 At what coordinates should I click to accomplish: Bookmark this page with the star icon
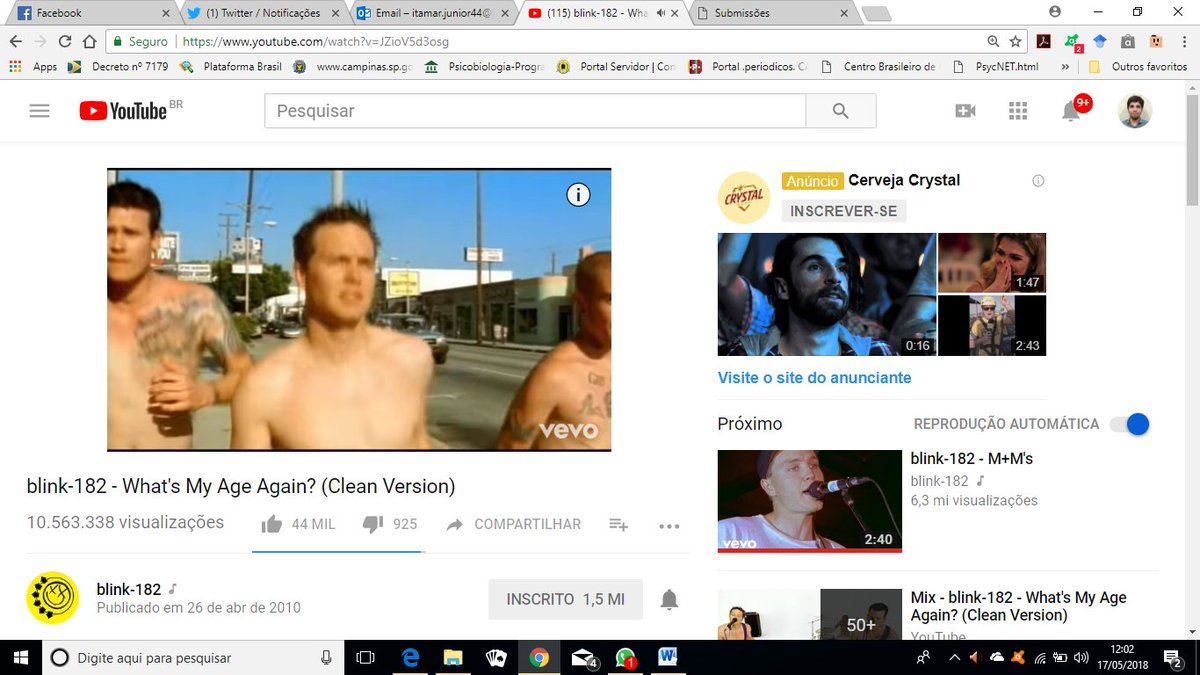[x=1016, y=42]
